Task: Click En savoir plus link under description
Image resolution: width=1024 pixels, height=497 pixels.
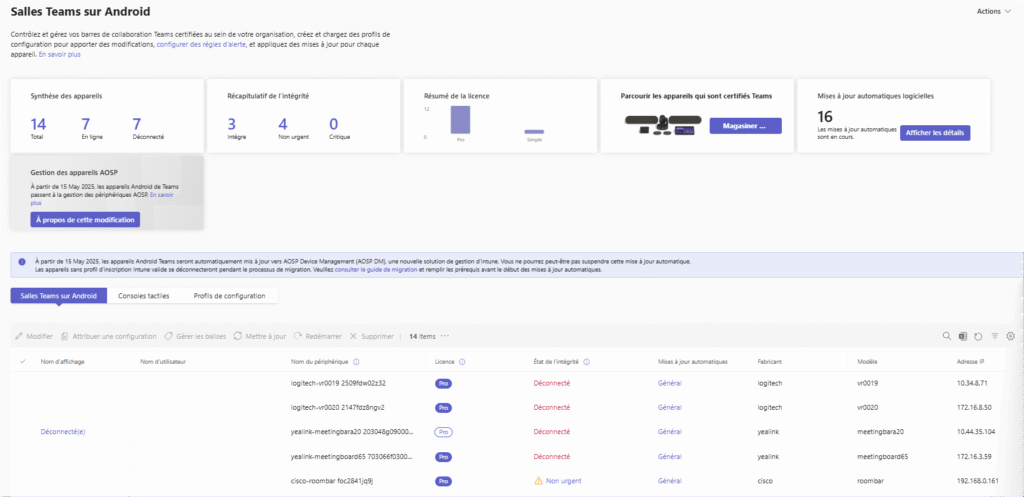Action: [x=59, y=55]
